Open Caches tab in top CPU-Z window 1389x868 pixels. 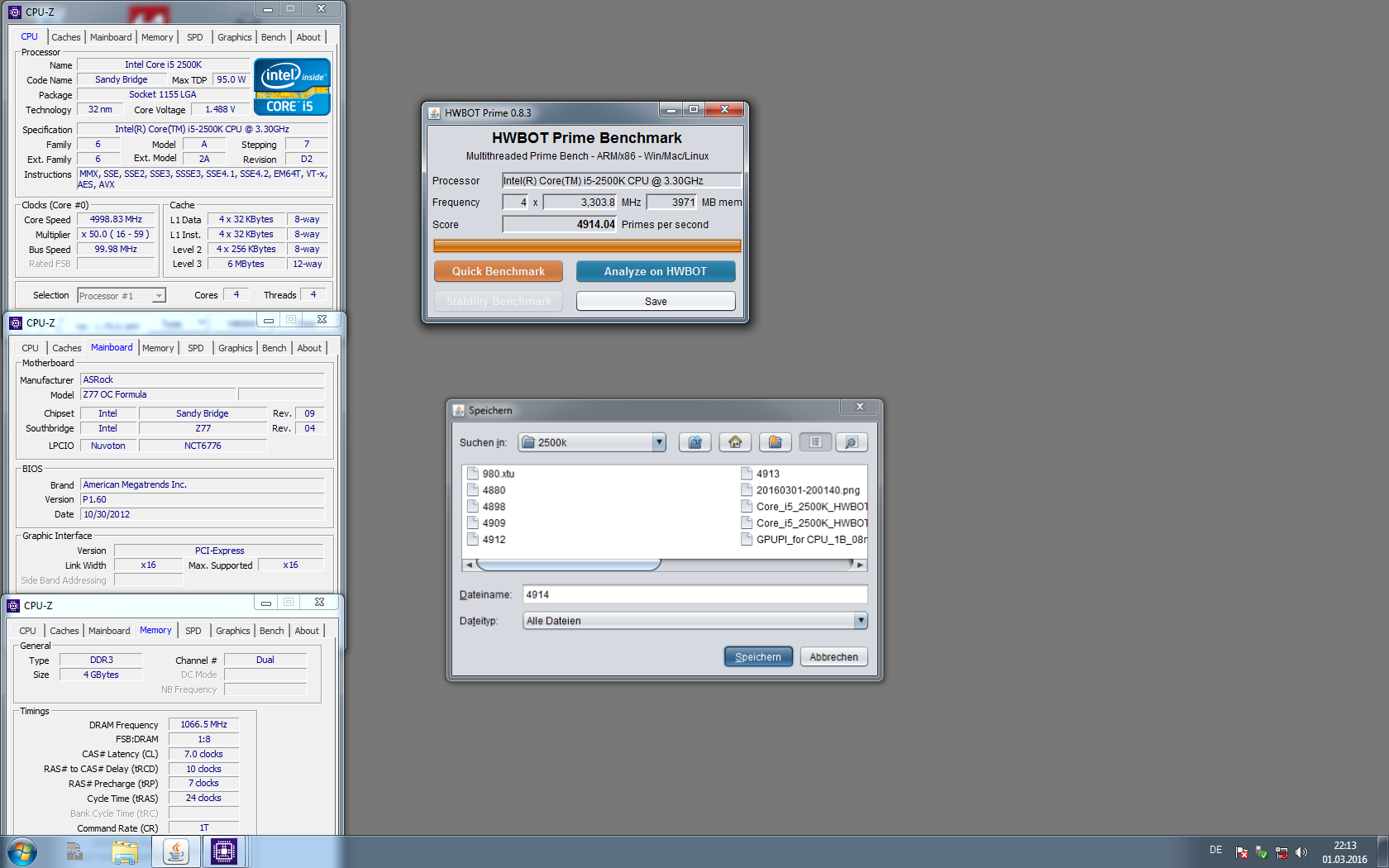66,37
